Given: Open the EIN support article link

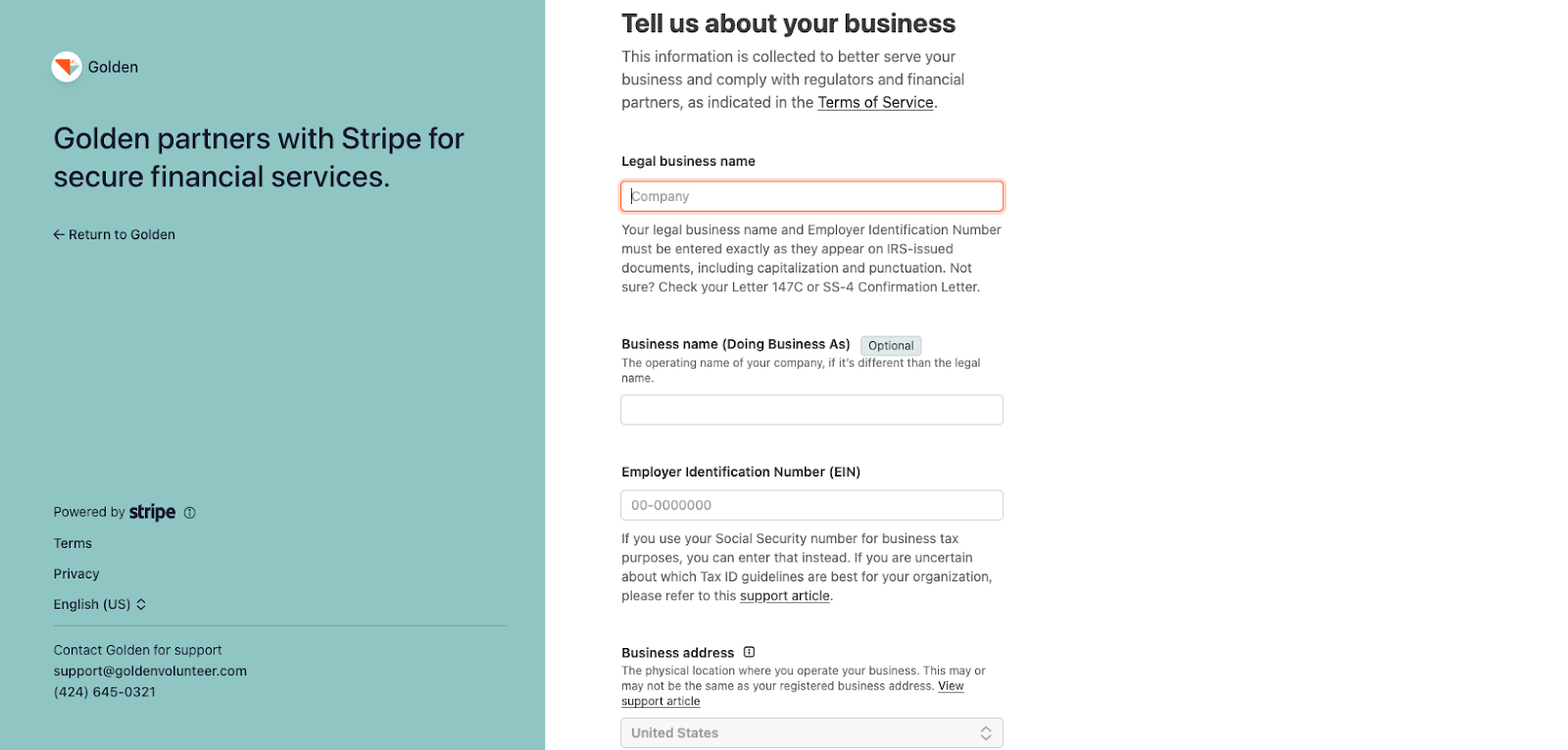Looking at the screenshot, I should point(784,596).
